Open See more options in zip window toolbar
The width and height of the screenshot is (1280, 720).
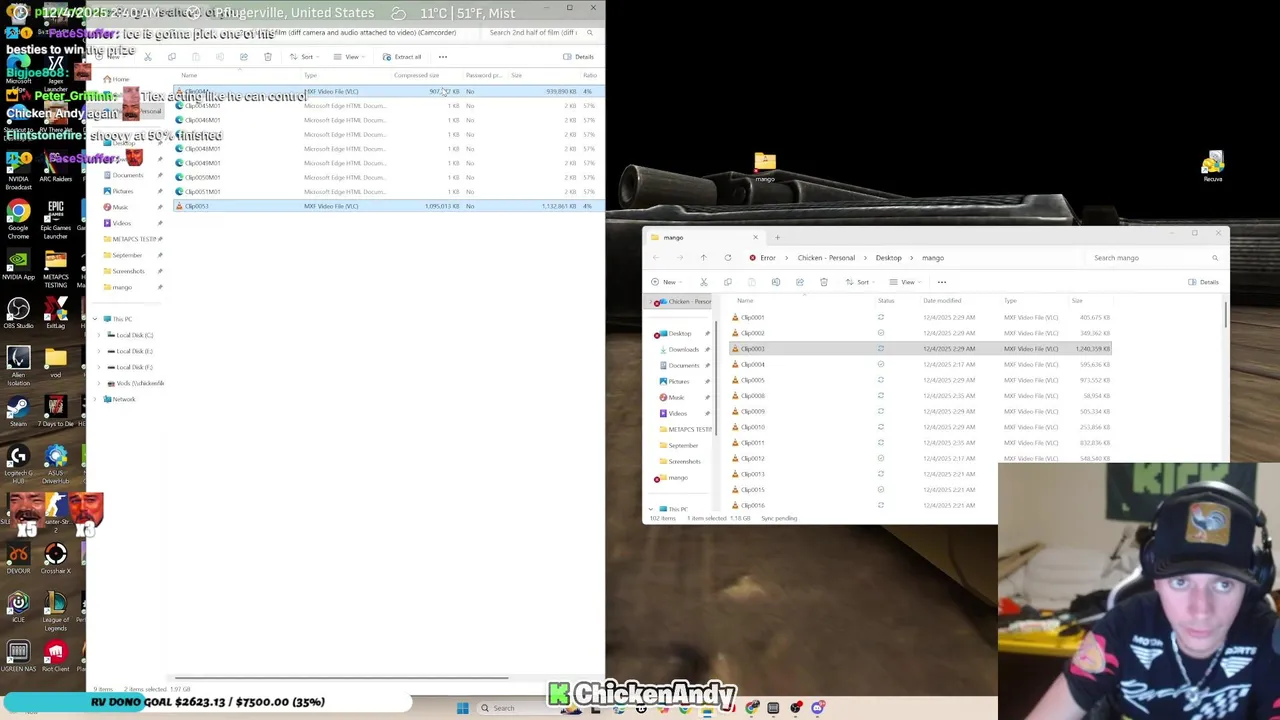pos(443,57)
